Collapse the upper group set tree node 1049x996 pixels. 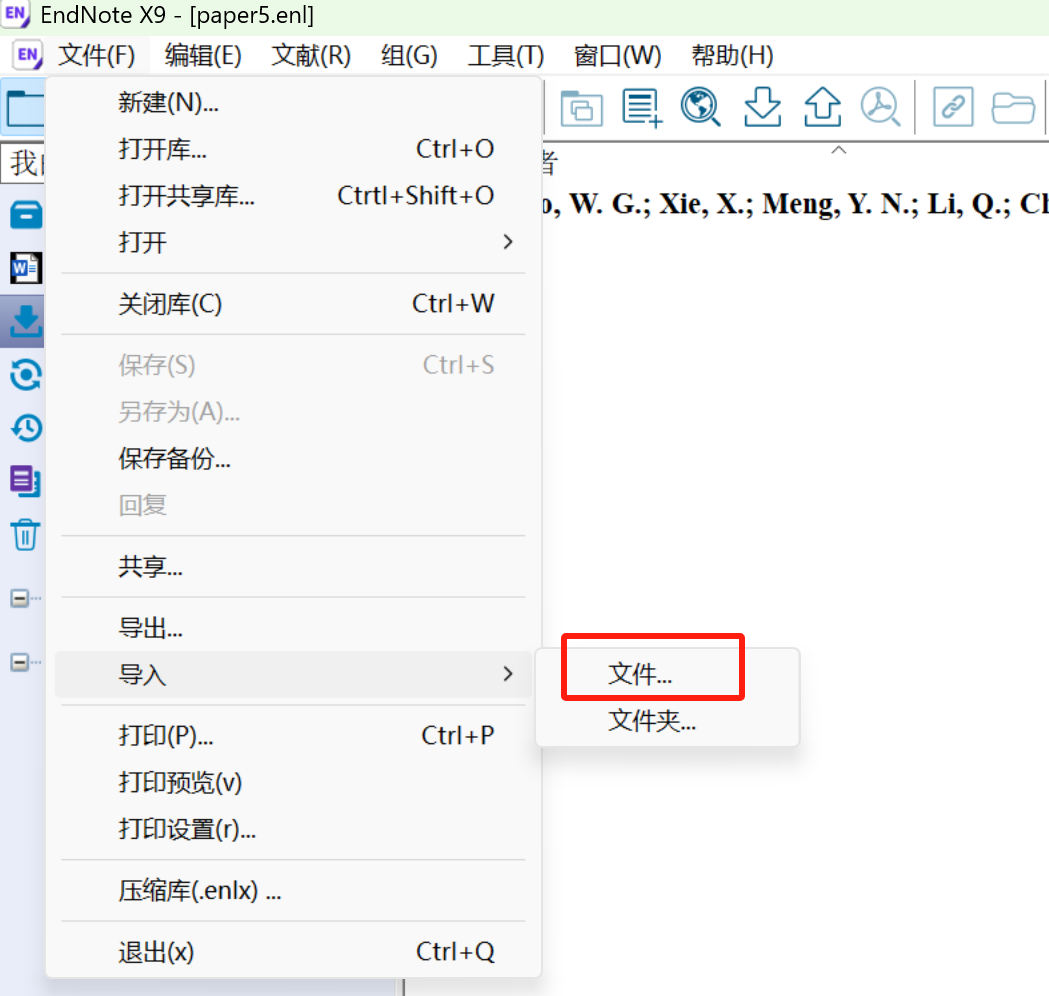click(x=20, y=598)
